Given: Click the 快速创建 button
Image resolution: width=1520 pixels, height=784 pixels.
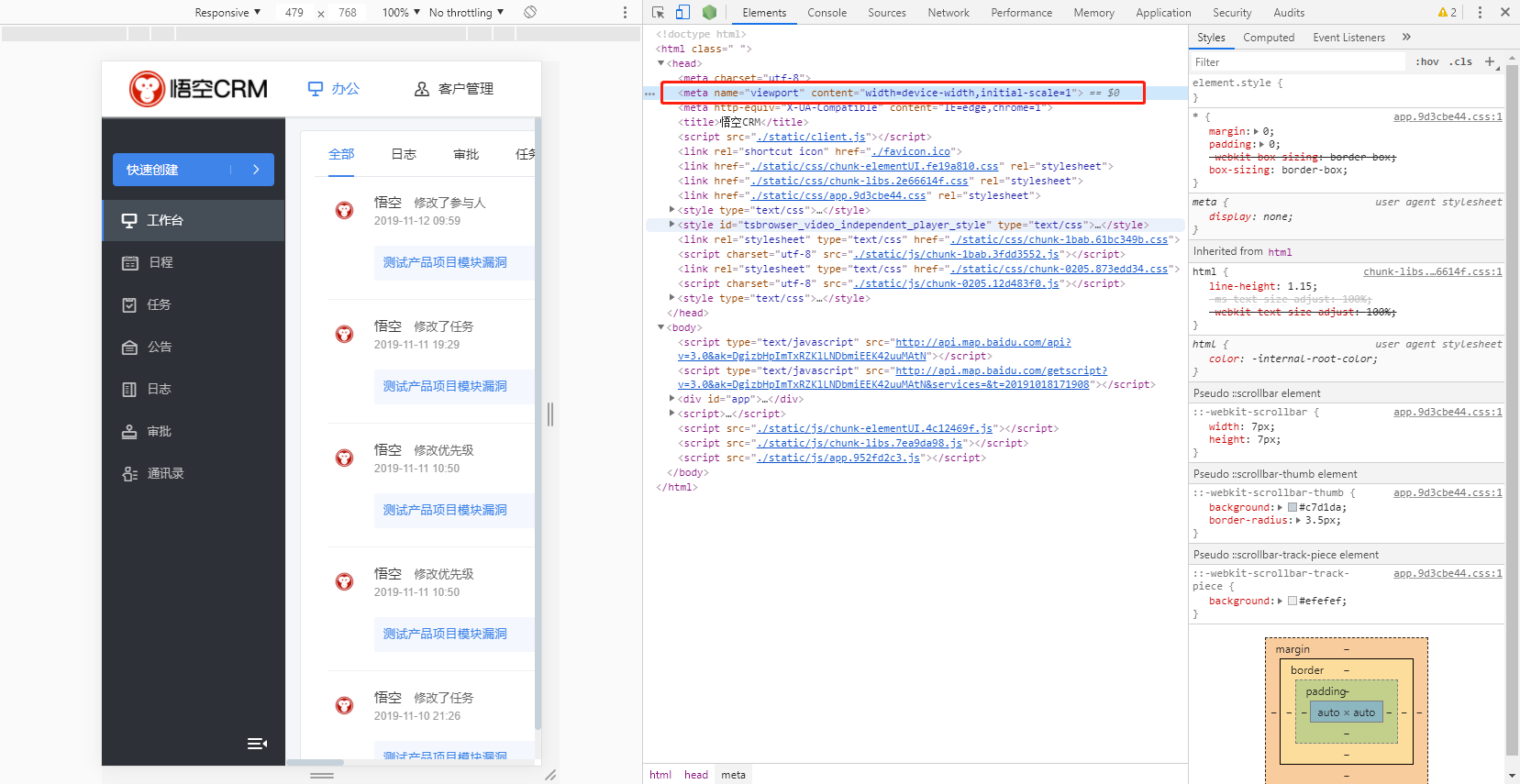Looking at the screenshot, I should [x=194, y=170].
